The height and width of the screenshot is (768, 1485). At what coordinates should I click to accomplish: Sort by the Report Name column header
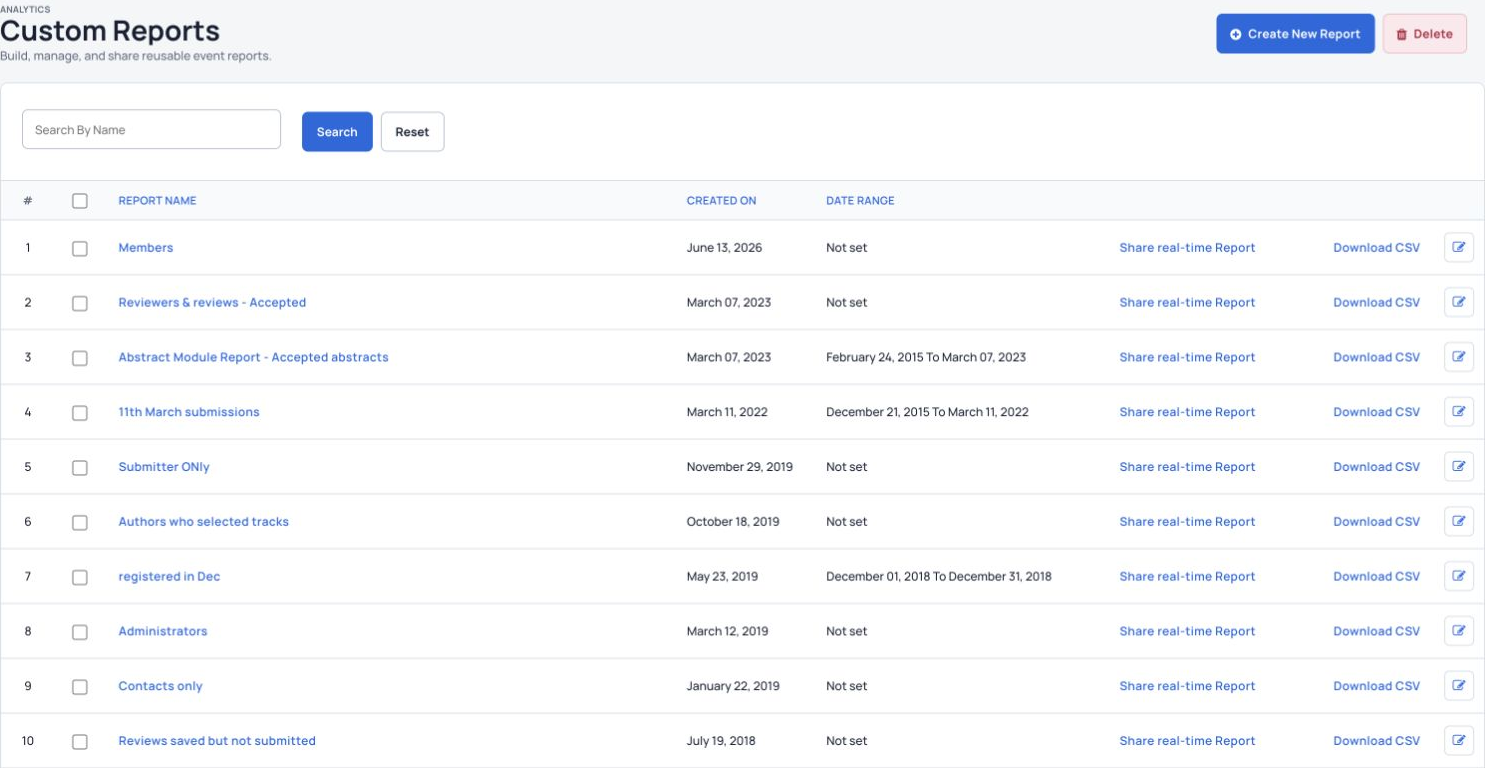[x=157, y=201]
